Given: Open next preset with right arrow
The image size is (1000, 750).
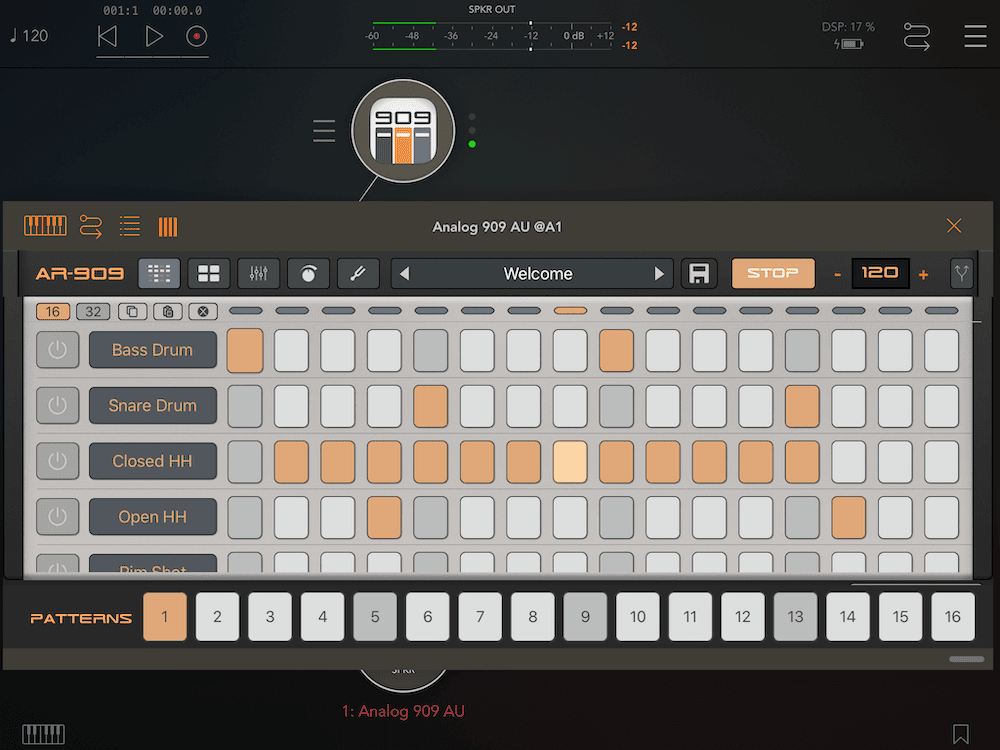Looking at the screenshot, I should (657, 273).
